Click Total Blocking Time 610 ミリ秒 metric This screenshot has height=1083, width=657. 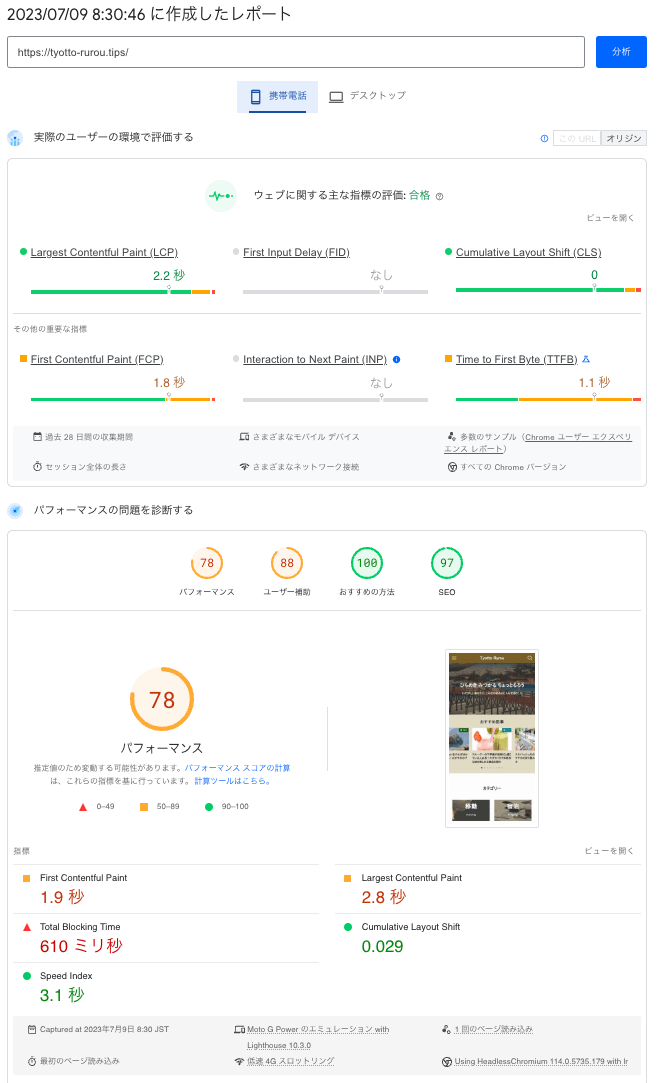tap(166, 938)
